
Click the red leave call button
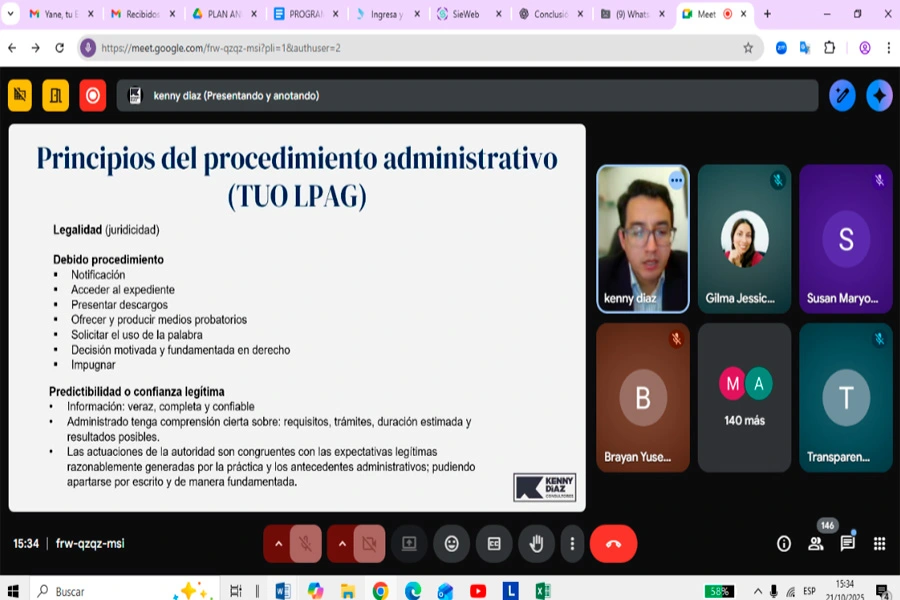tap(613, 543)
